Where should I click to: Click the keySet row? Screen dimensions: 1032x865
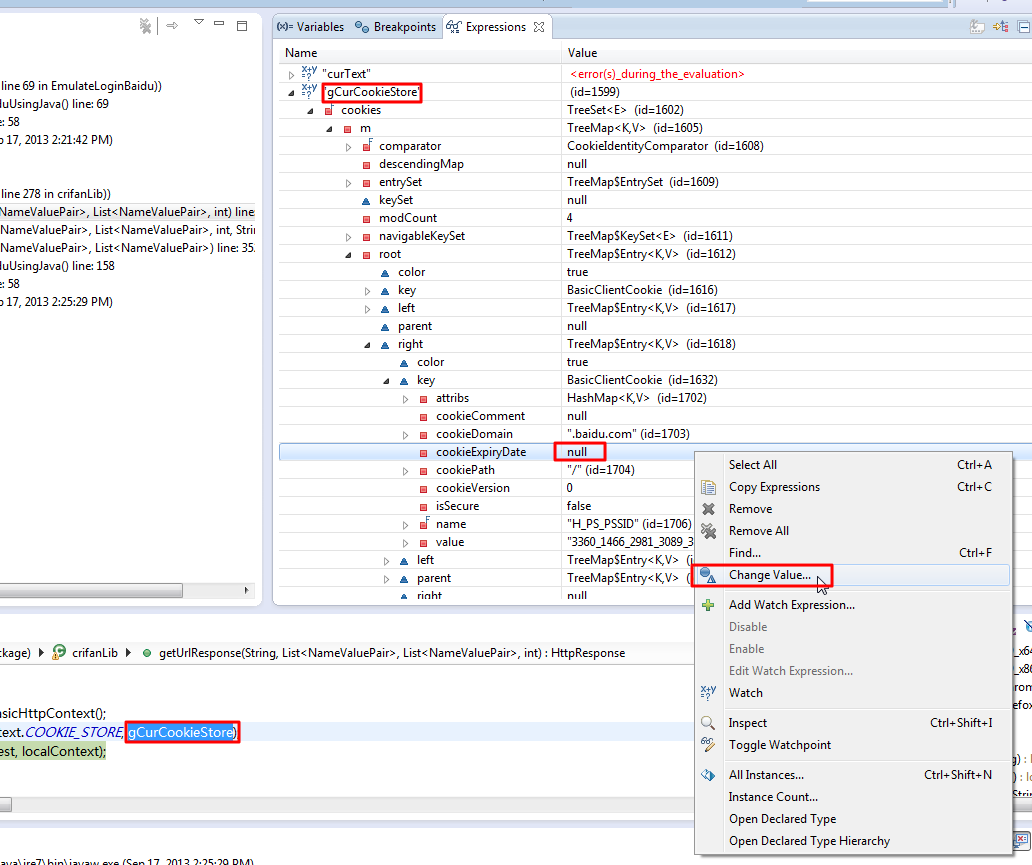click(x=396, y=200)
